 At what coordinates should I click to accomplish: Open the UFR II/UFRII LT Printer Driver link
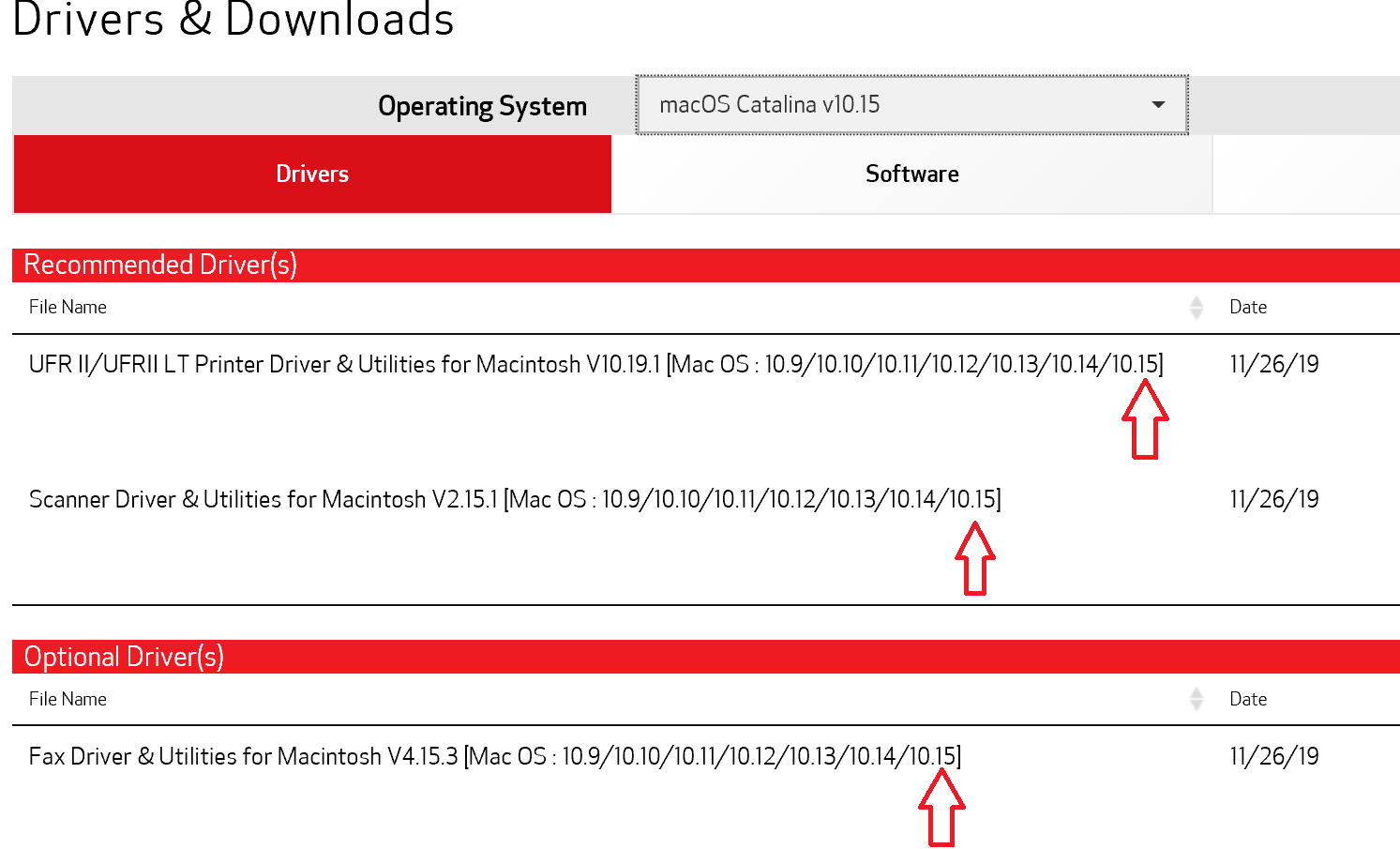tap(595, 364)
